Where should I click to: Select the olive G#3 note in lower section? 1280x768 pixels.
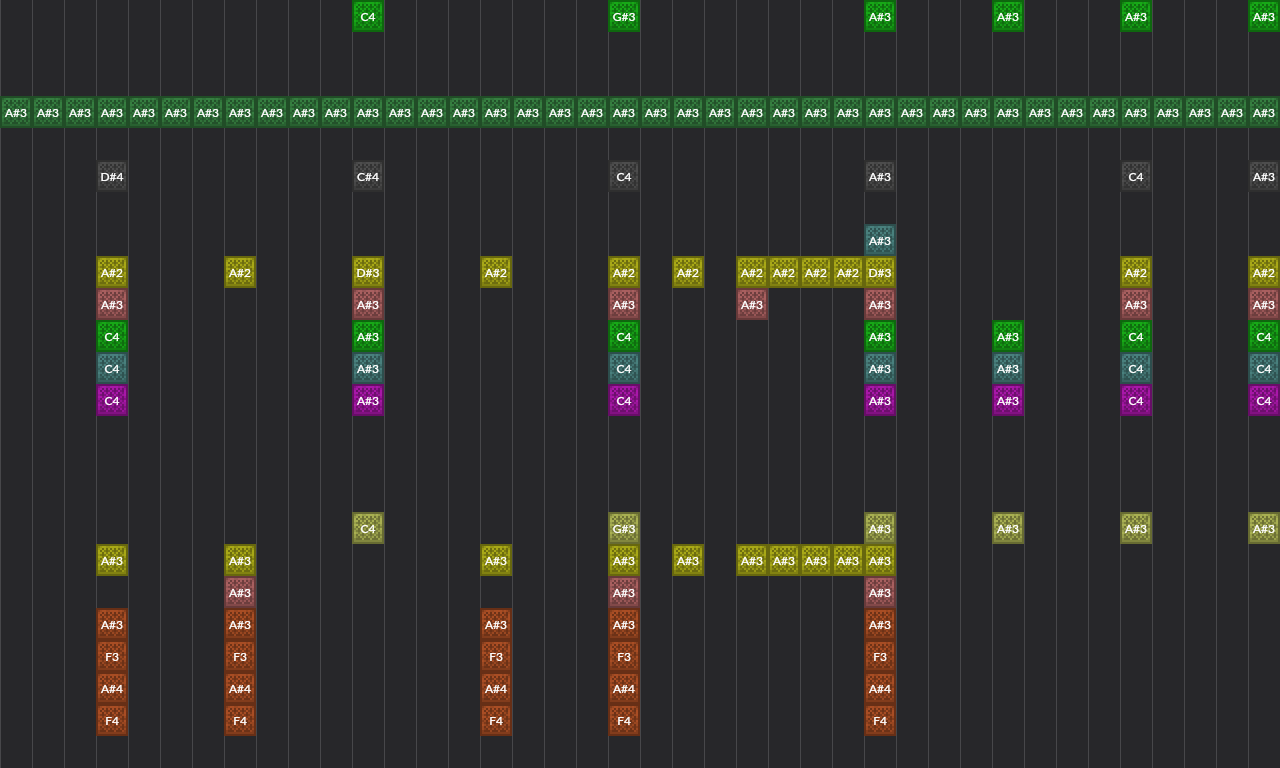click(624, 529)
